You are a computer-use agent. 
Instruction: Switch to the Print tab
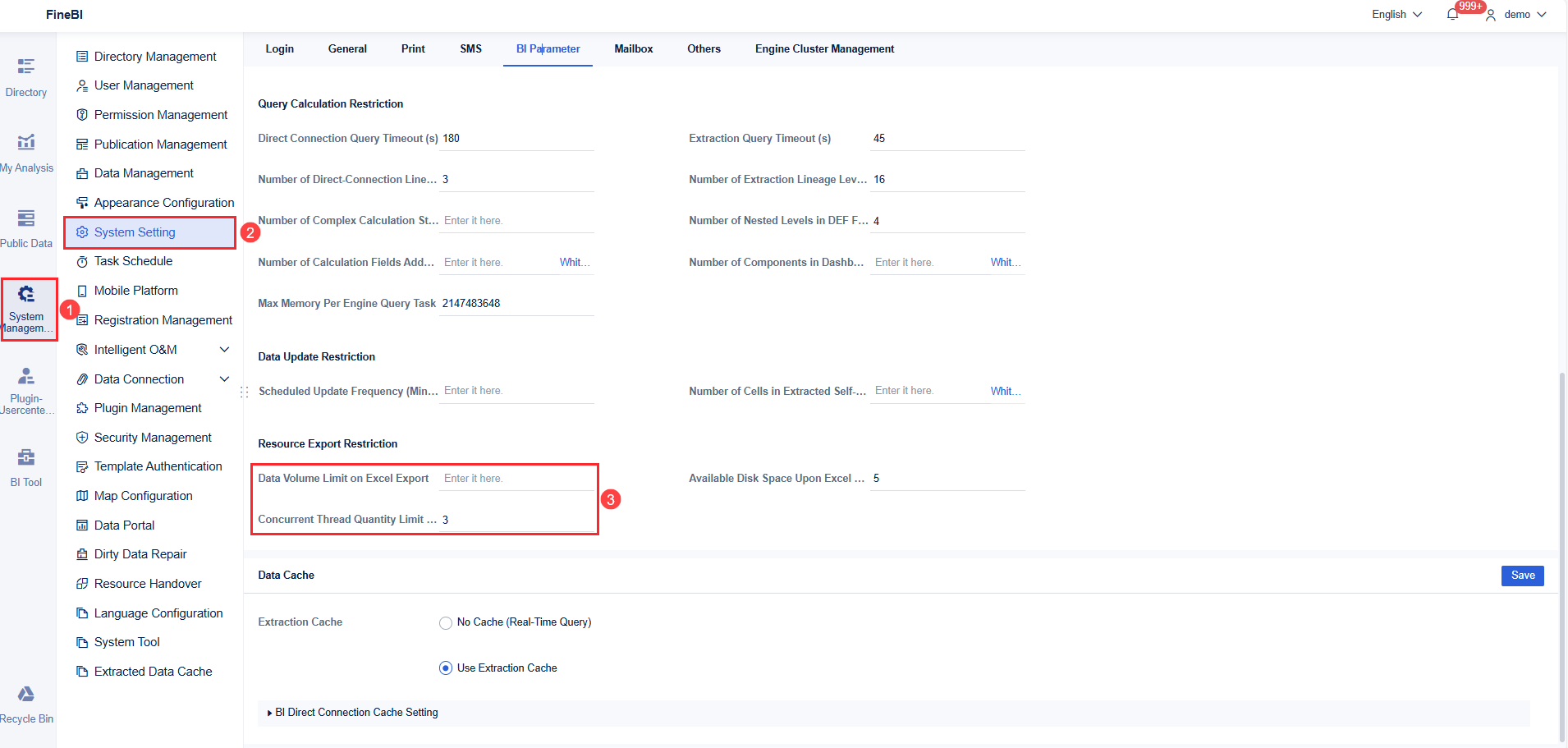pos(413,49)
